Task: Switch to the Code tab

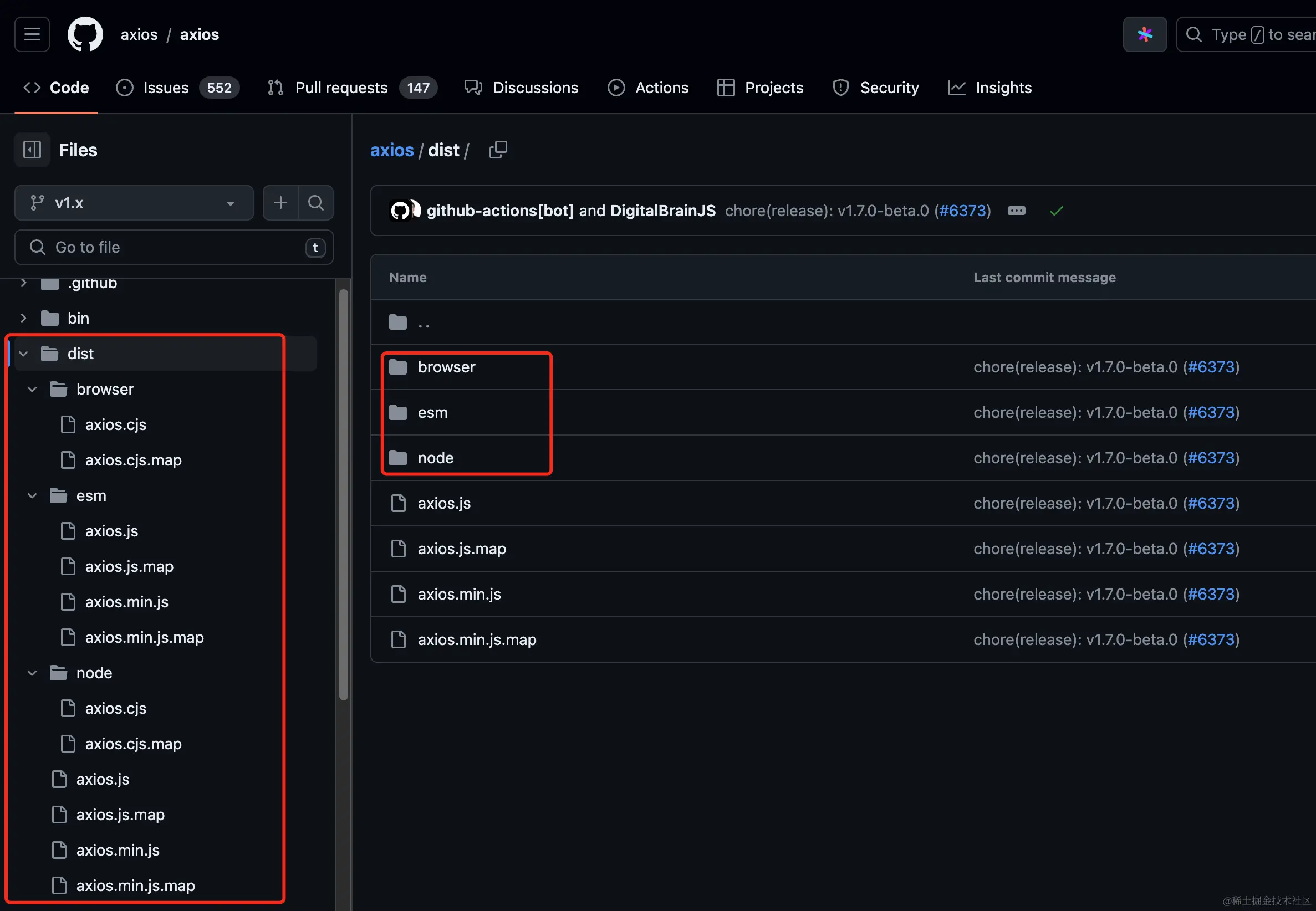Action: click(56, 88)
